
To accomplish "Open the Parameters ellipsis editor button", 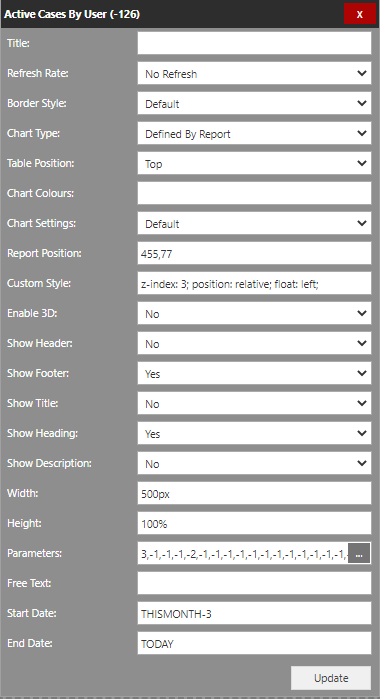I will (x=359, y=554).
